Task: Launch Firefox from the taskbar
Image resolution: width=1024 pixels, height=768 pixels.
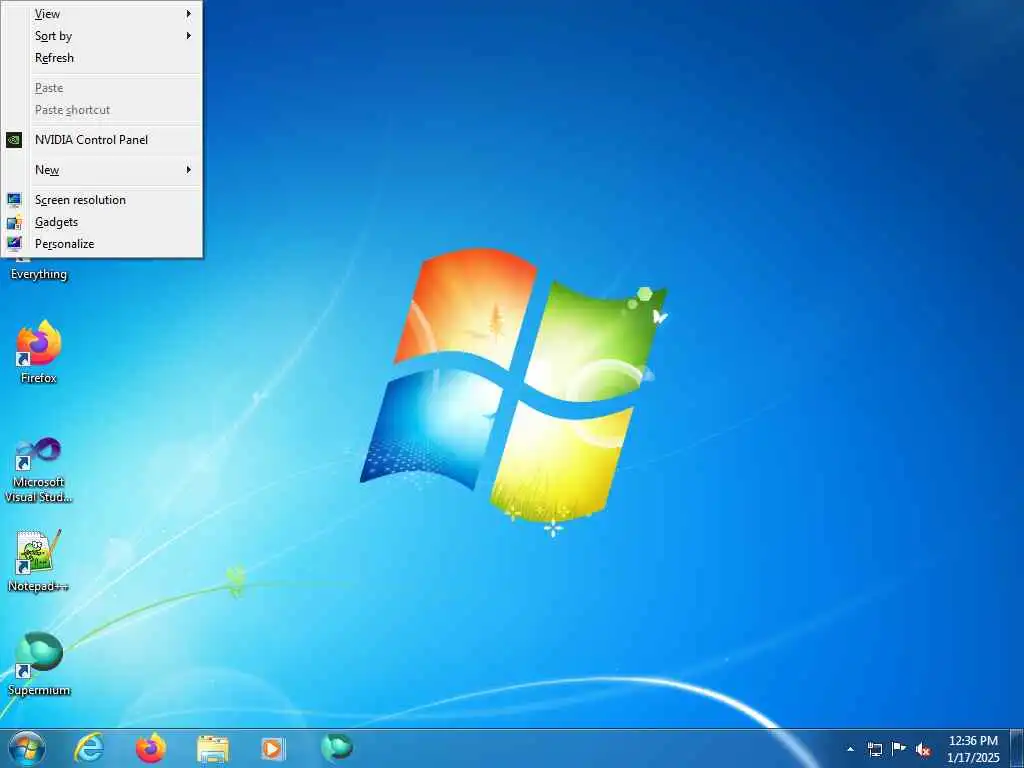Action: point(151,748)
